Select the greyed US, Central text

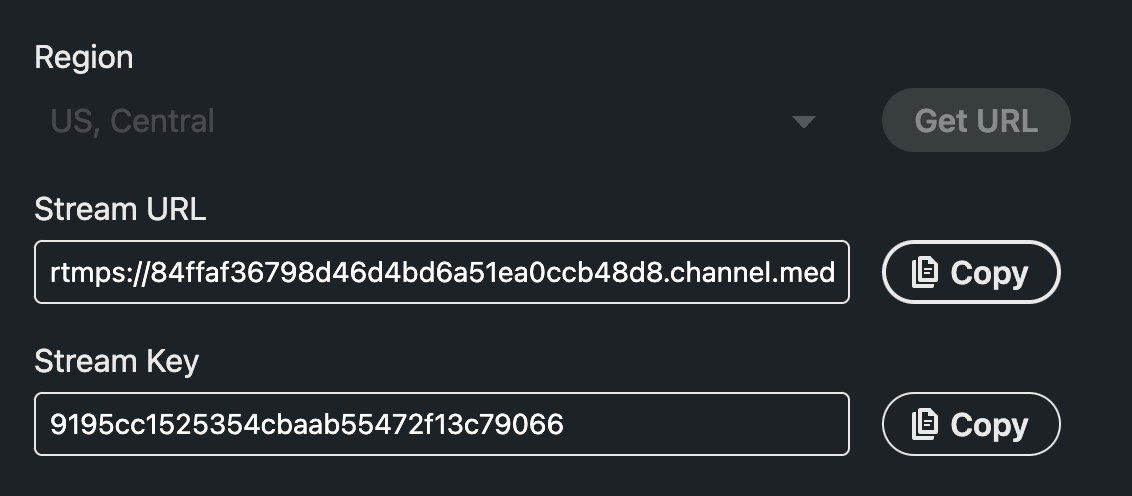pyautogui.click(x=132, y=121)
